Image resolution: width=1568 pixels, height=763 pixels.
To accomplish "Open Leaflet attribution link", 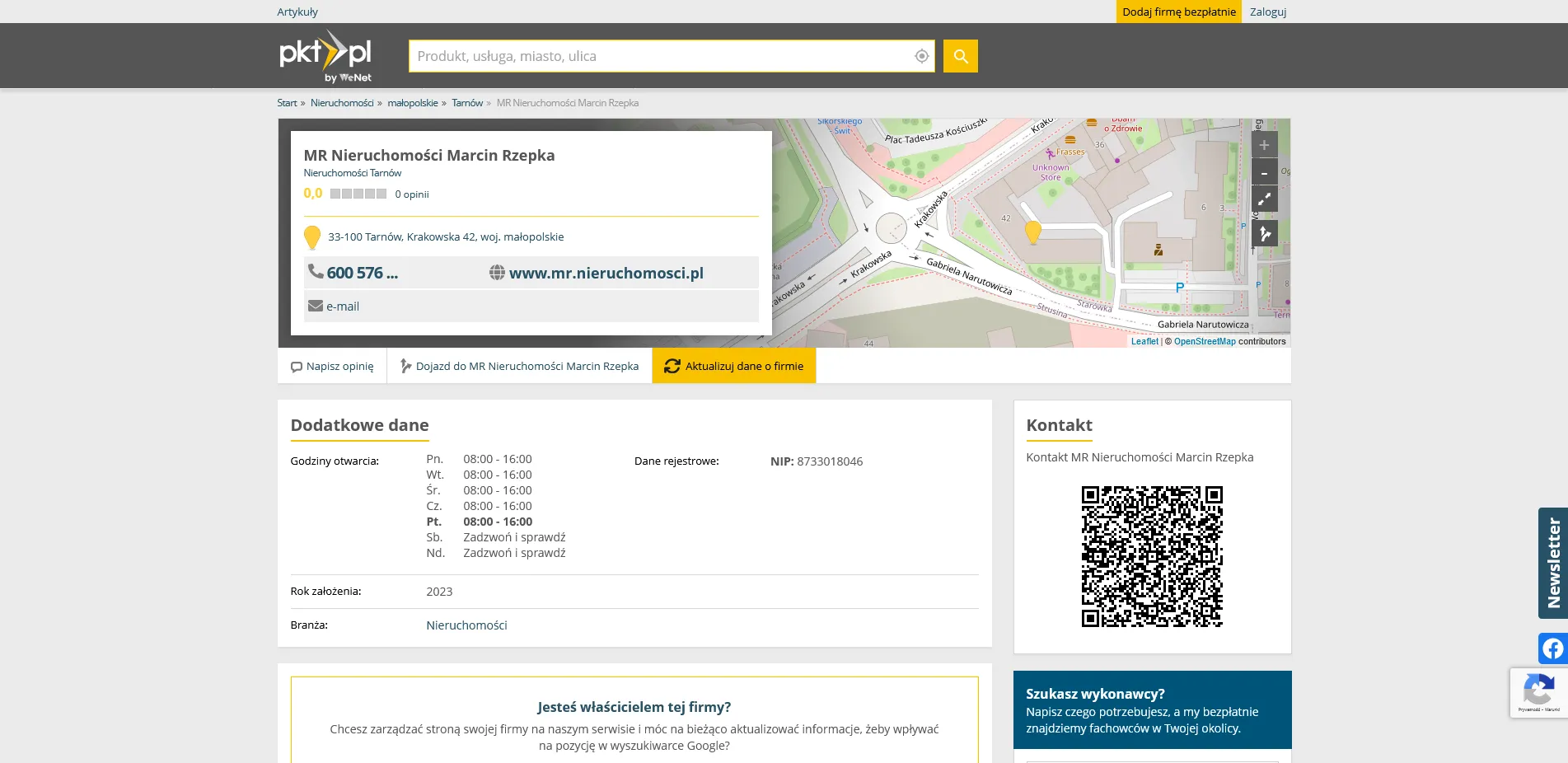I will pos(1144,341).
